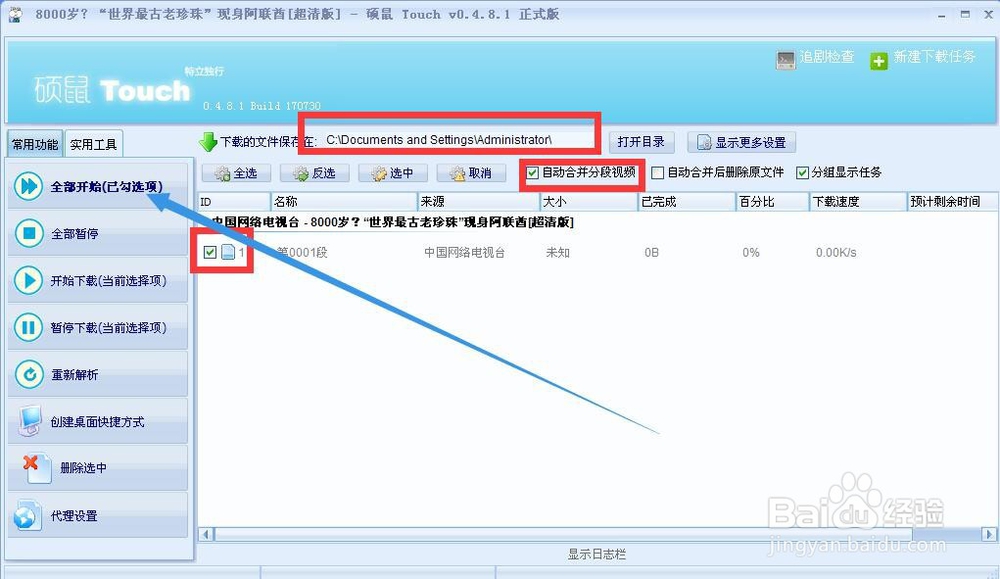Screen dimensions: 1000x579
Task: Click the 显示更多设置 document icon
Action: point(703,142)
